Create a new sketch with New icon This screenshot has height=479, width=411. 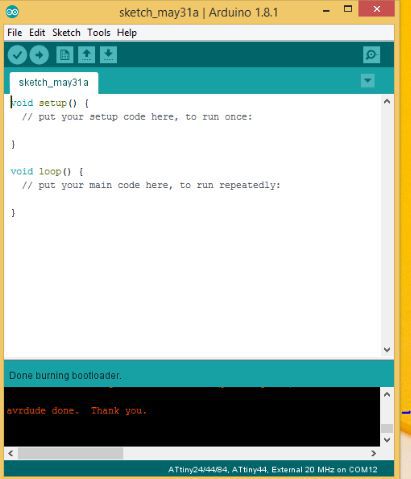65,55
